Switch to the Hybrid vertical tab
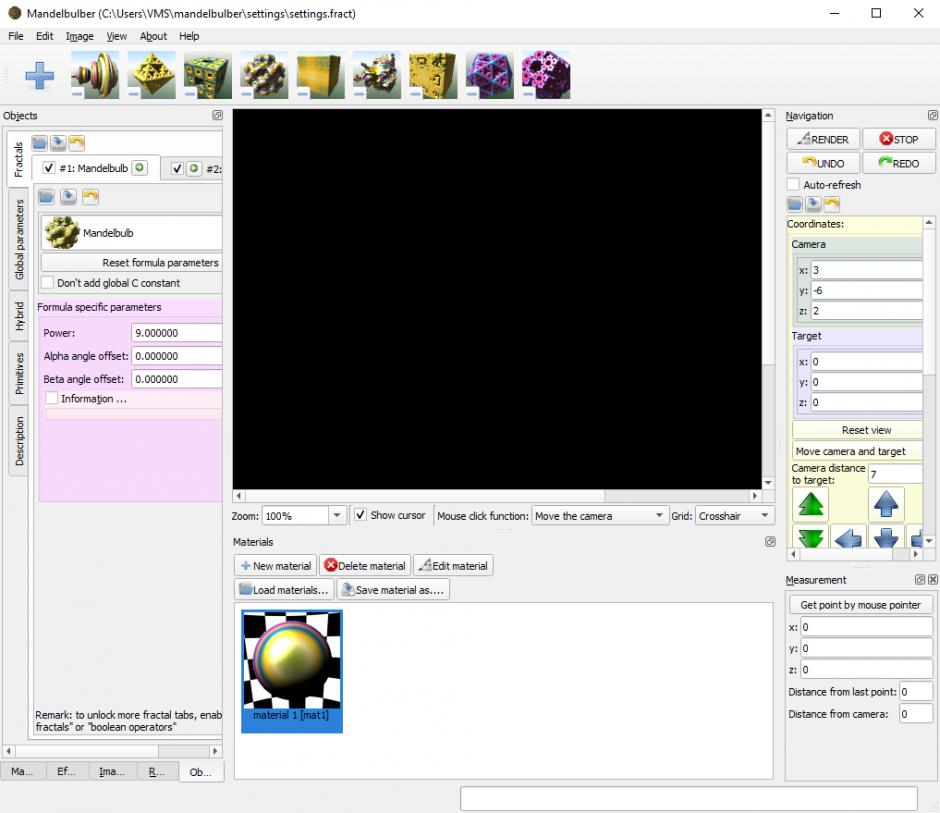Viewport: 940px width, 813px height. pos(19,316)
